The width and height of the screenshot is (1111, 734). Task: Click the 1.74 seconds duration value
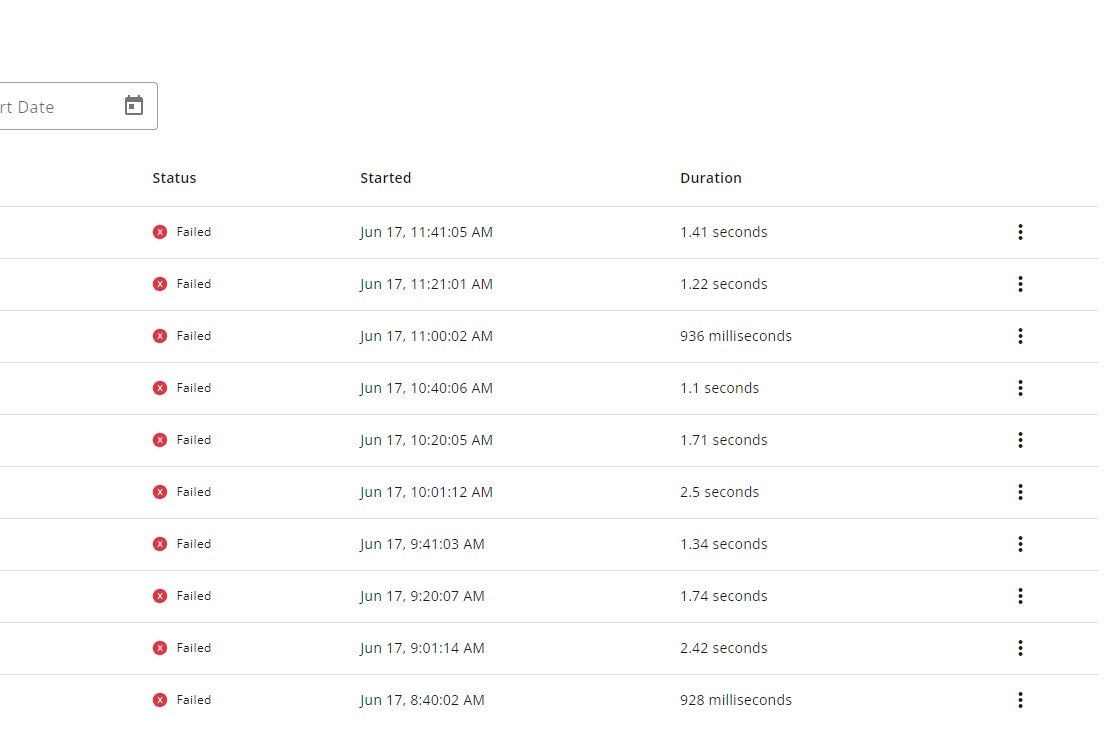[x=723, y=596]
